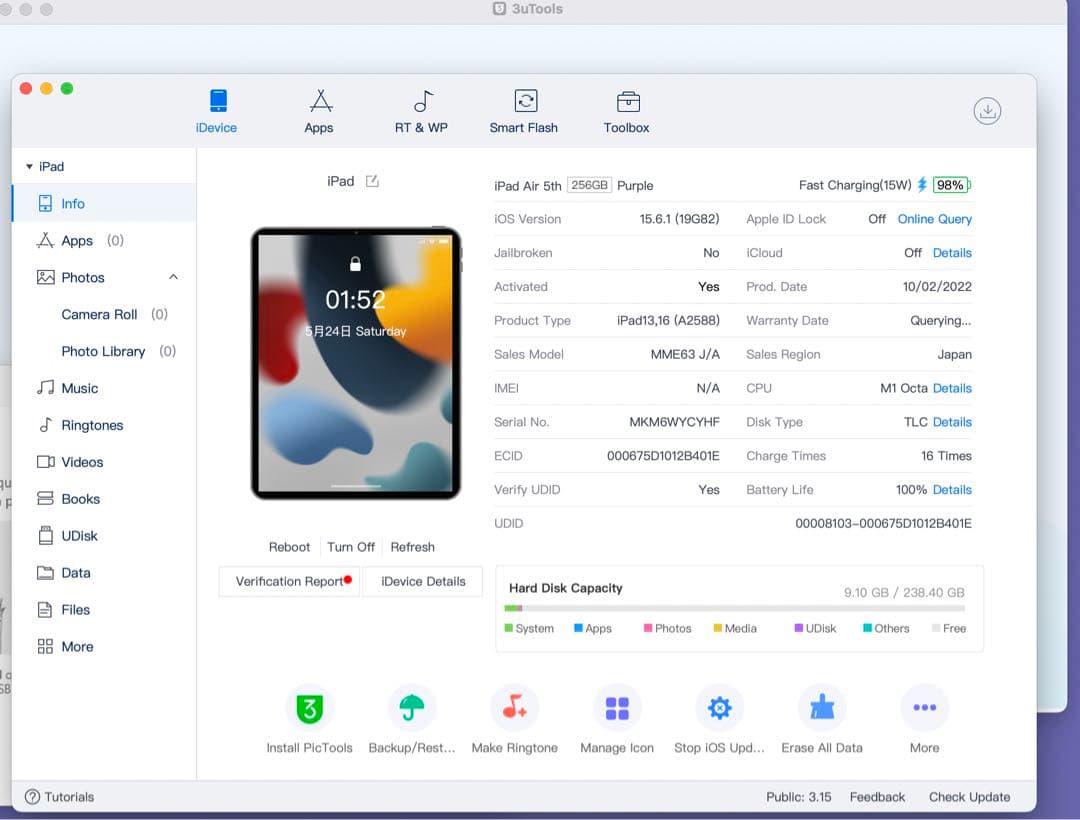Screen dimensions: 1080x820
Task: Click the Music note sidebar icon
Action: point(45,388)
